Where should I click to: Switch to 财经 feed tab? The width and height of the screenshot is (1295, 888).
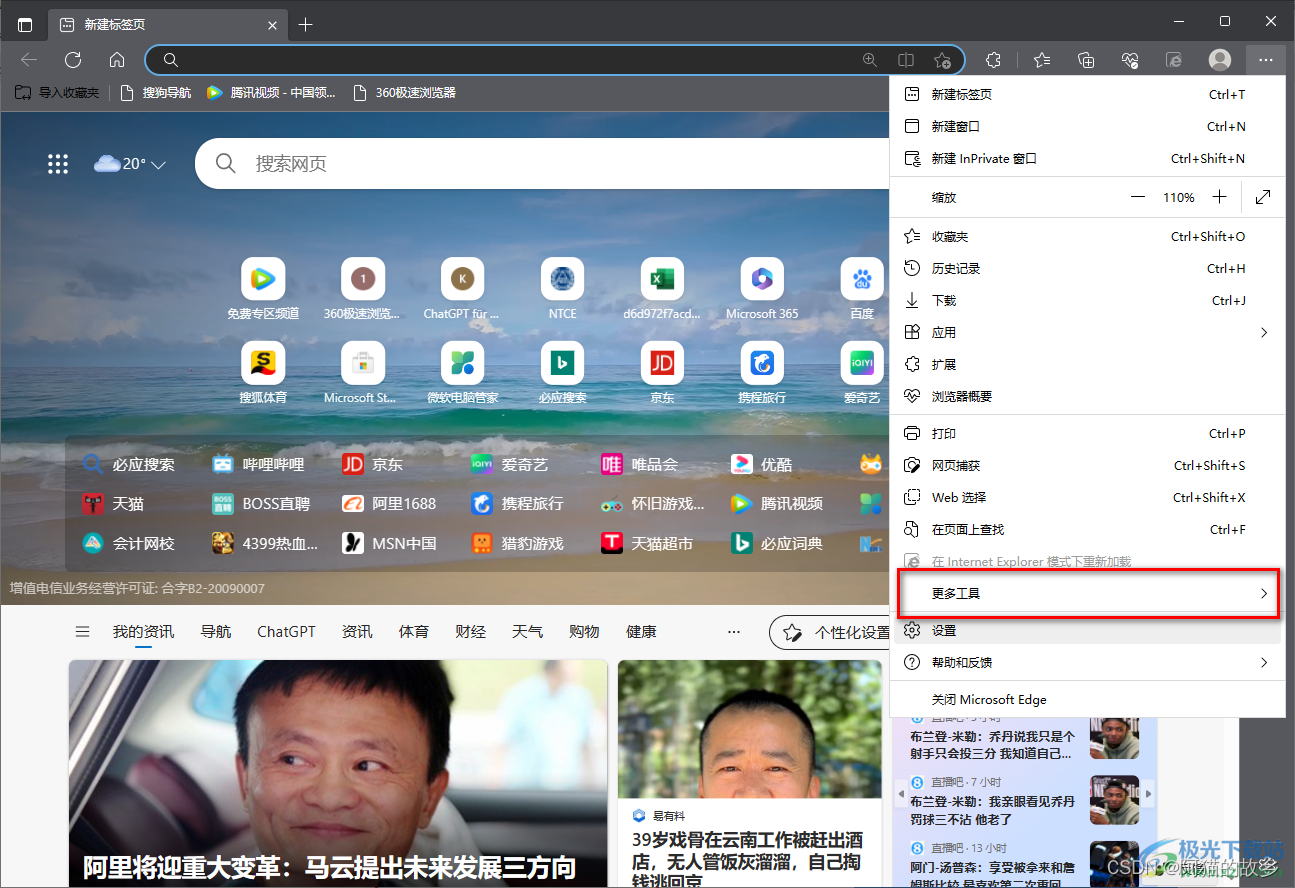click(x=470, y=632)
